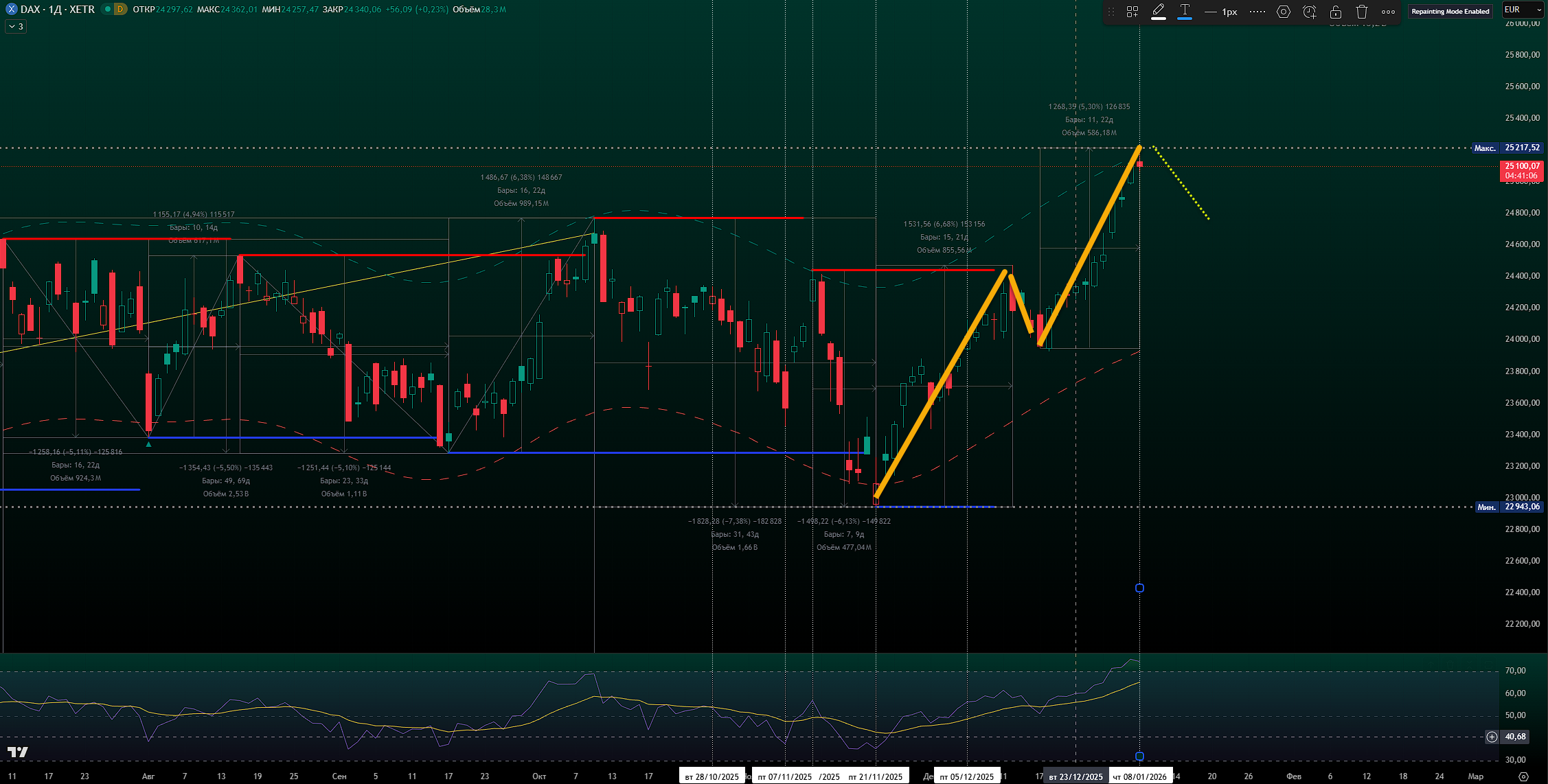This screenshot has width=1548, height=784.
Task: Open the dotted line style selector
Action: click(x=1257, y=12)
